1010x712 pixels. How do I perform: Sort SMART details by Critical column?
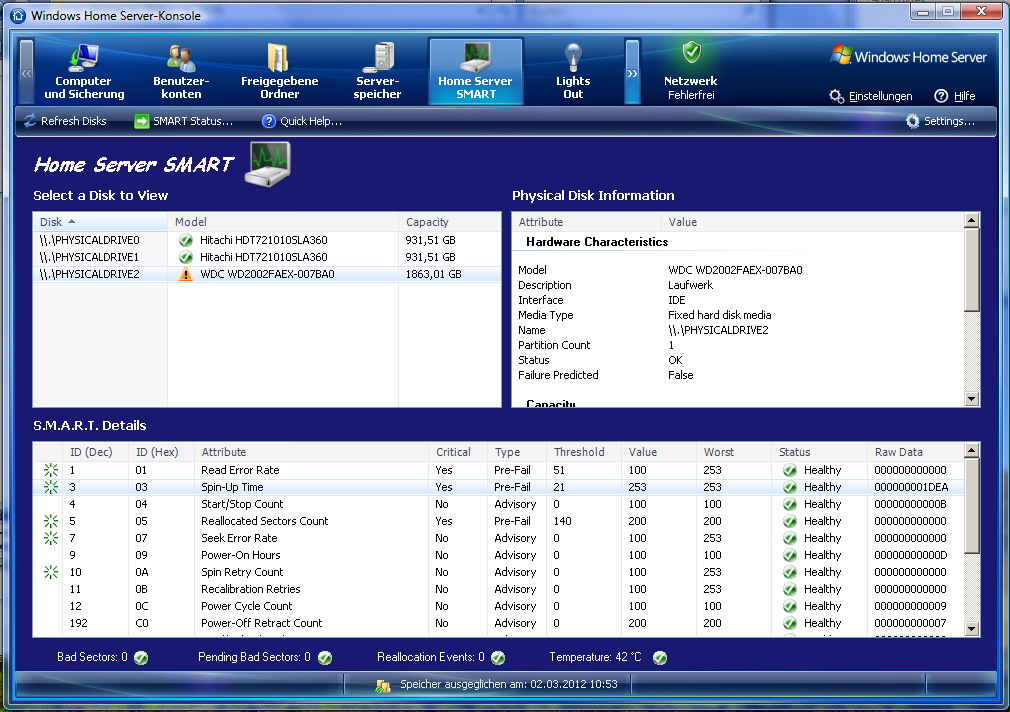tap(458, 452)
